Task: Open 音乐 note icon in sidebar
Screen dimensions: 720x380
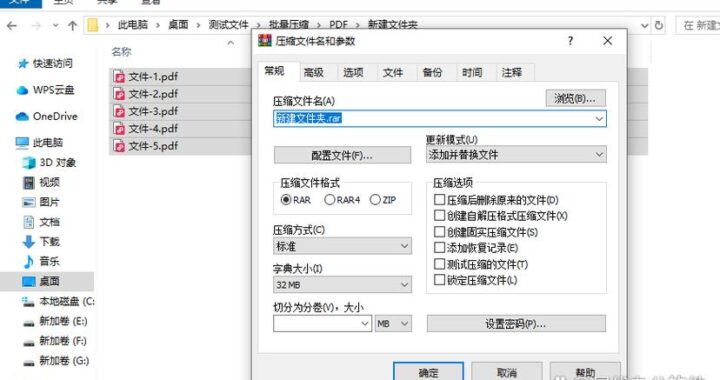Action: pyautogui.click(x=28, y=262)
